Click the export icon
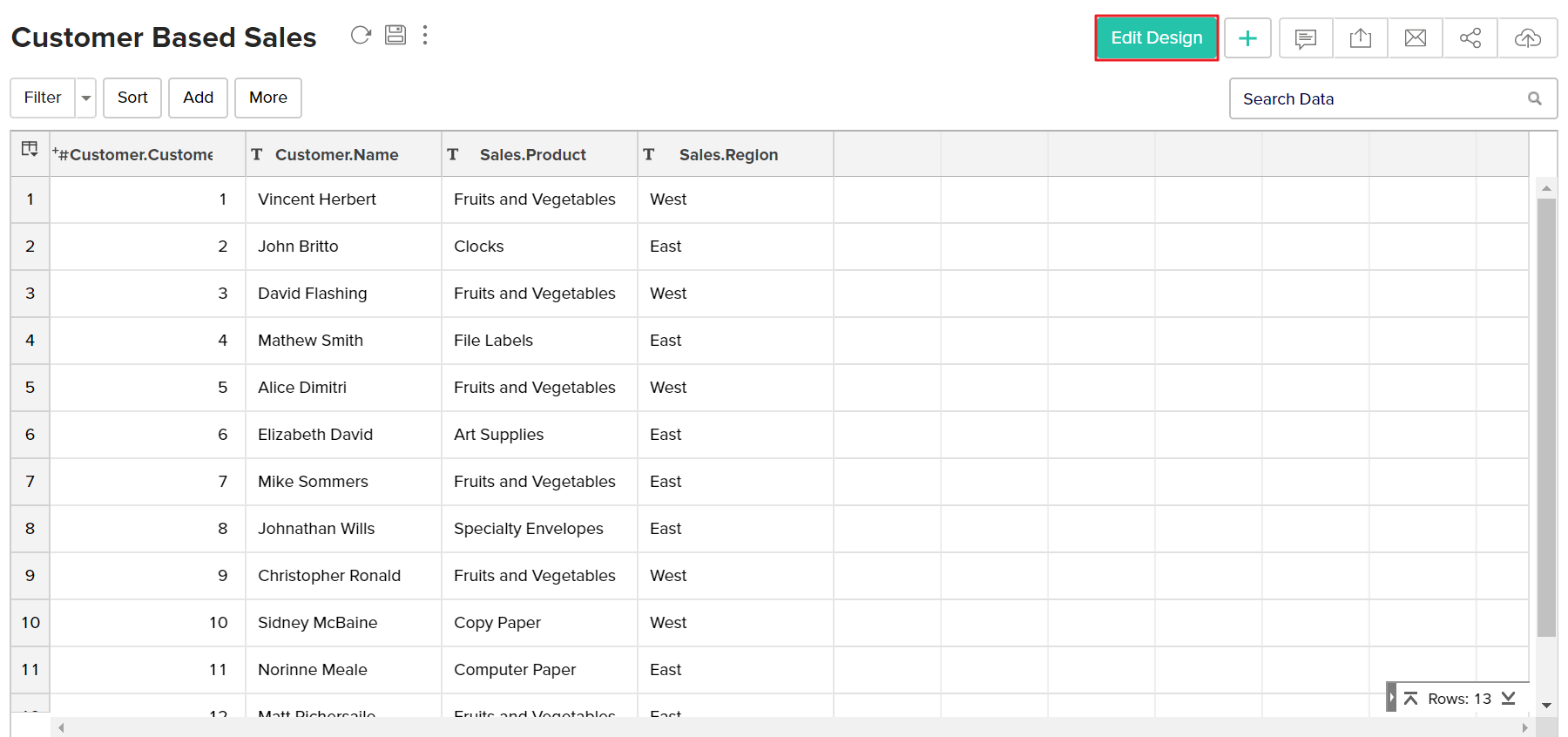This screenshot has height=737, width=1568. (x=1361, y=38)
